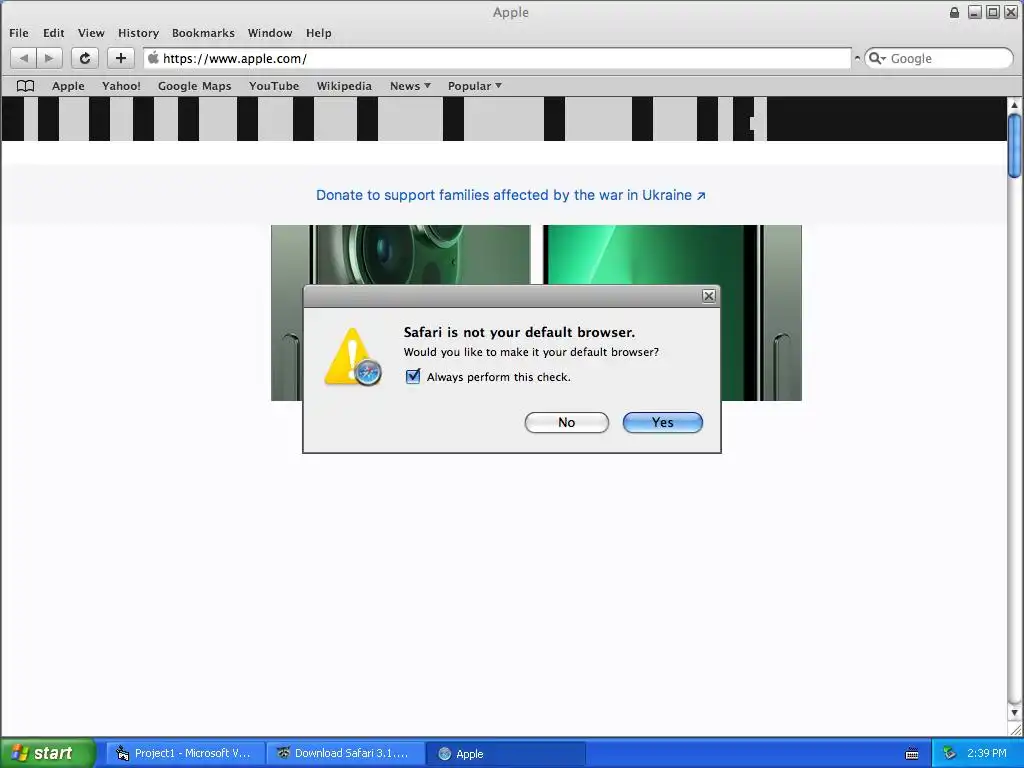Click Yes to set default browser
Image resolution: width=1024 pixels, height=768 pixels.
tap(662, 423)
